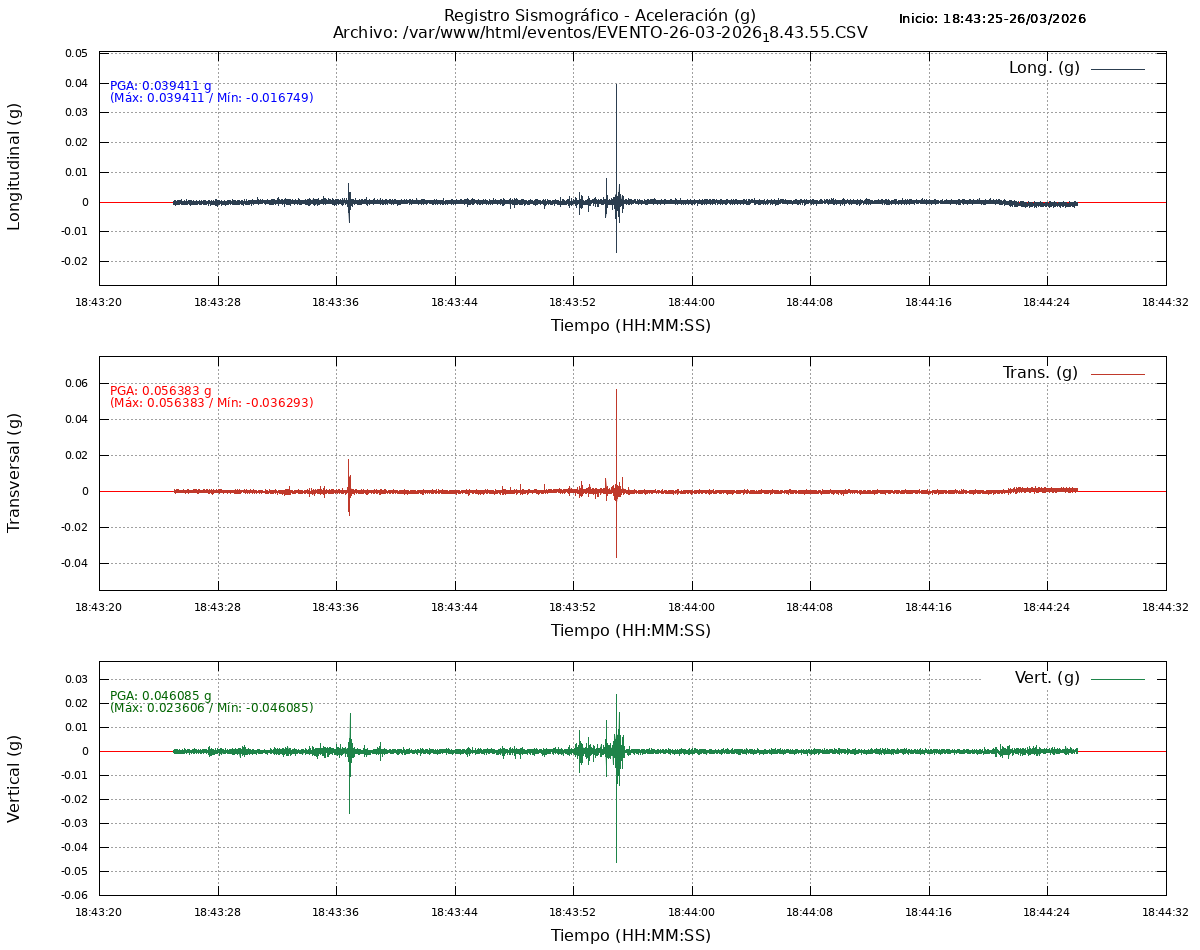Viewport: 1200px width, 950px height.
Task: Click the Transversal (g) y-axis label
Action: [14, 472]
